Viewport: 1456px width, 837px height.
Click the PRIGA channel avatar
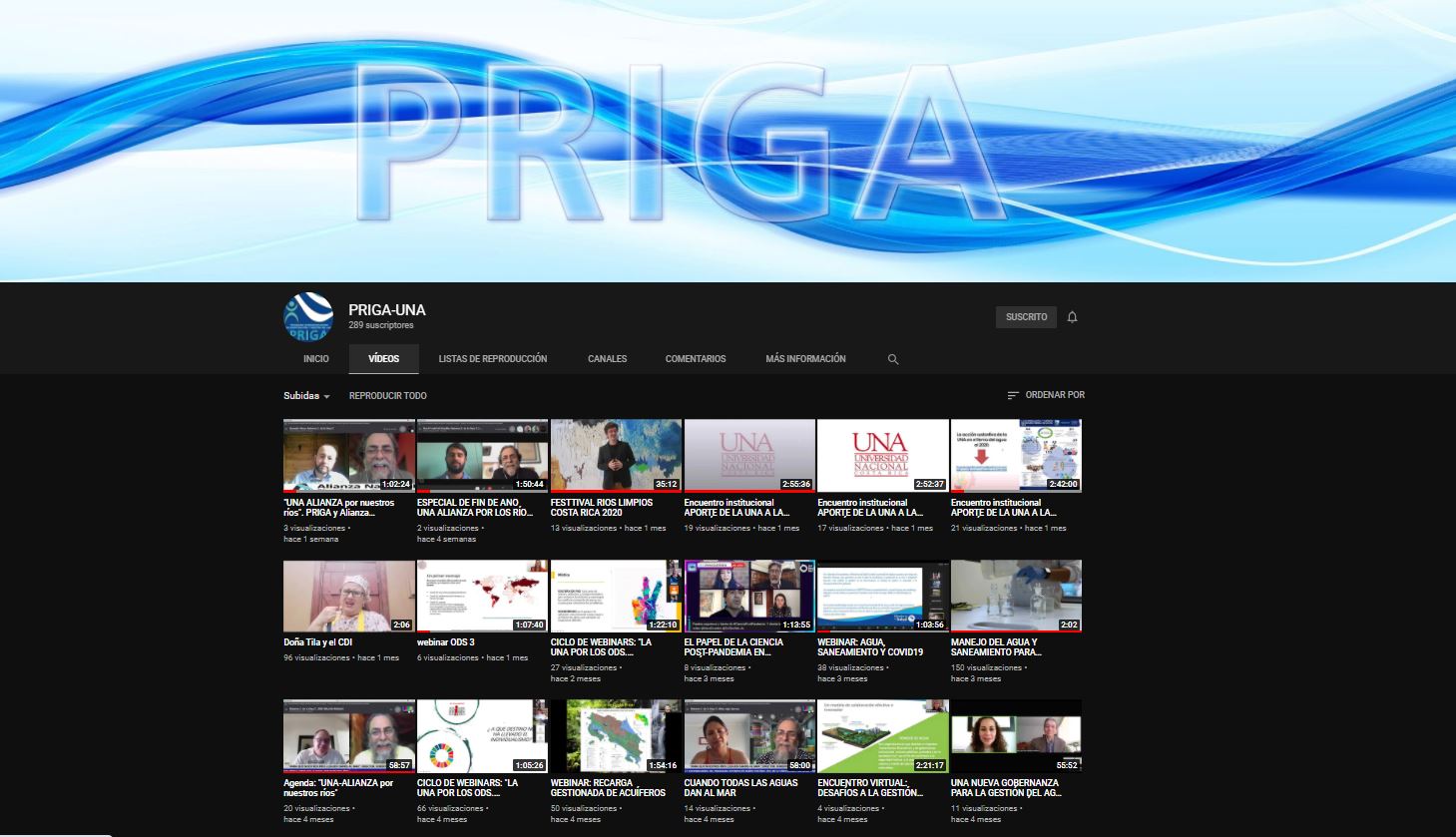pos(307,317)
